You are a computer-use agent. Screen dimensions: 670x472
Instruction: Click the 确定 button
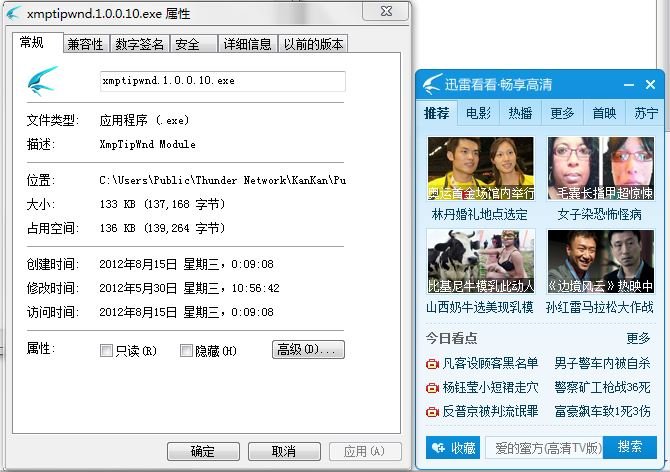pyautogui.click(x=203, y=451)
